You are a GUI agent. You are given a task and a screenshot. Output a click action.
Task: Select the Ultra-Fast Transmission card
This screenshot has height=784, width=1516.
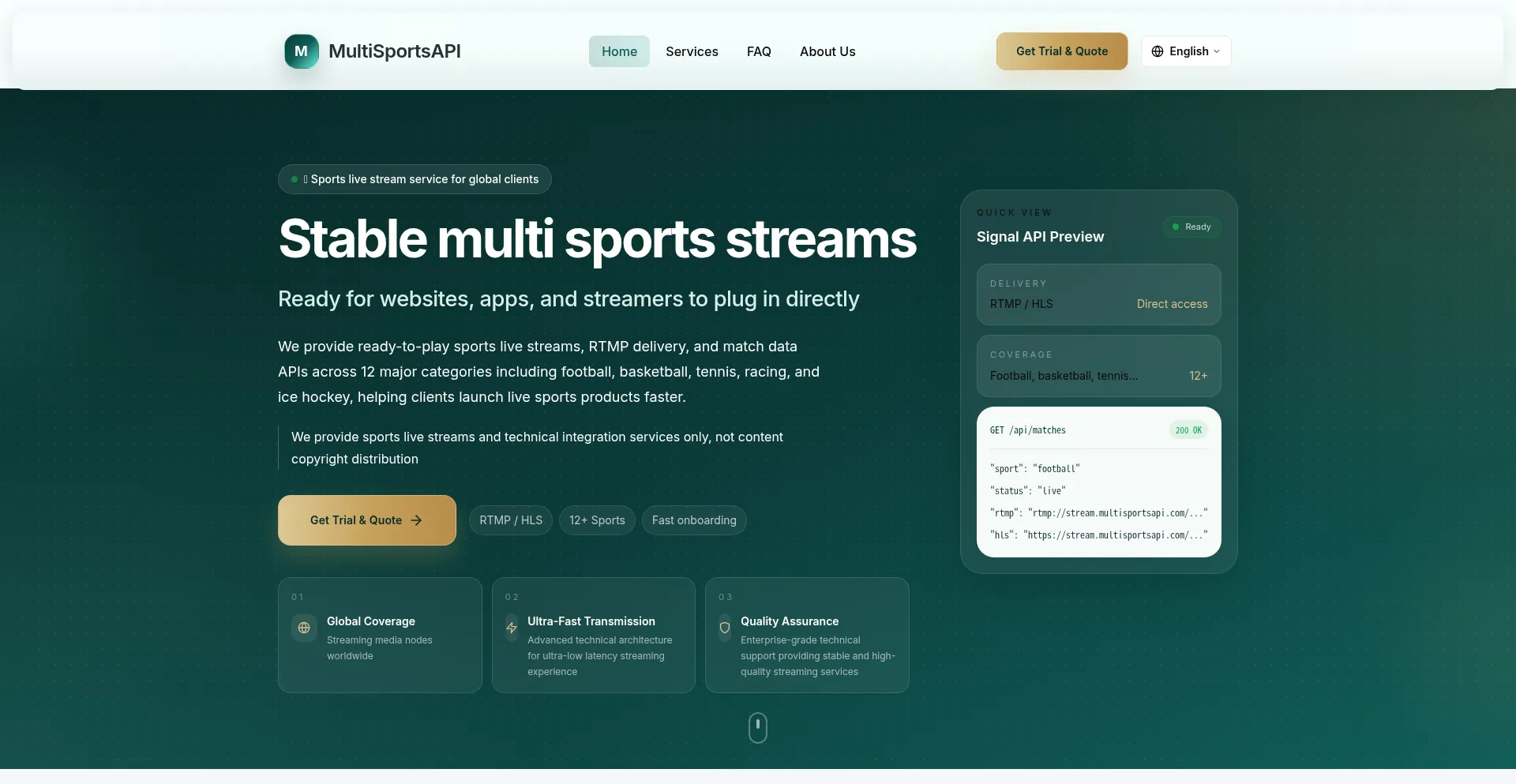pyautogui.click(x=594, y=635)
